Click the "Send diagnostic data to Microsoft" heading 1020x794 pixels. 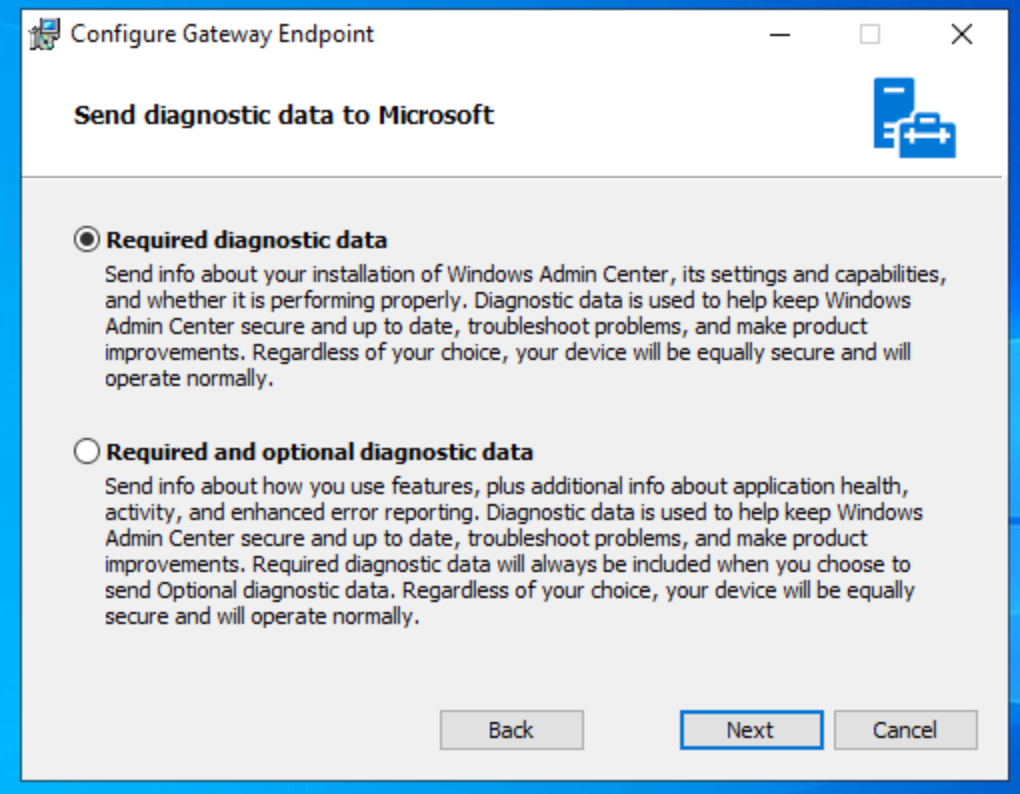(284, 115)
